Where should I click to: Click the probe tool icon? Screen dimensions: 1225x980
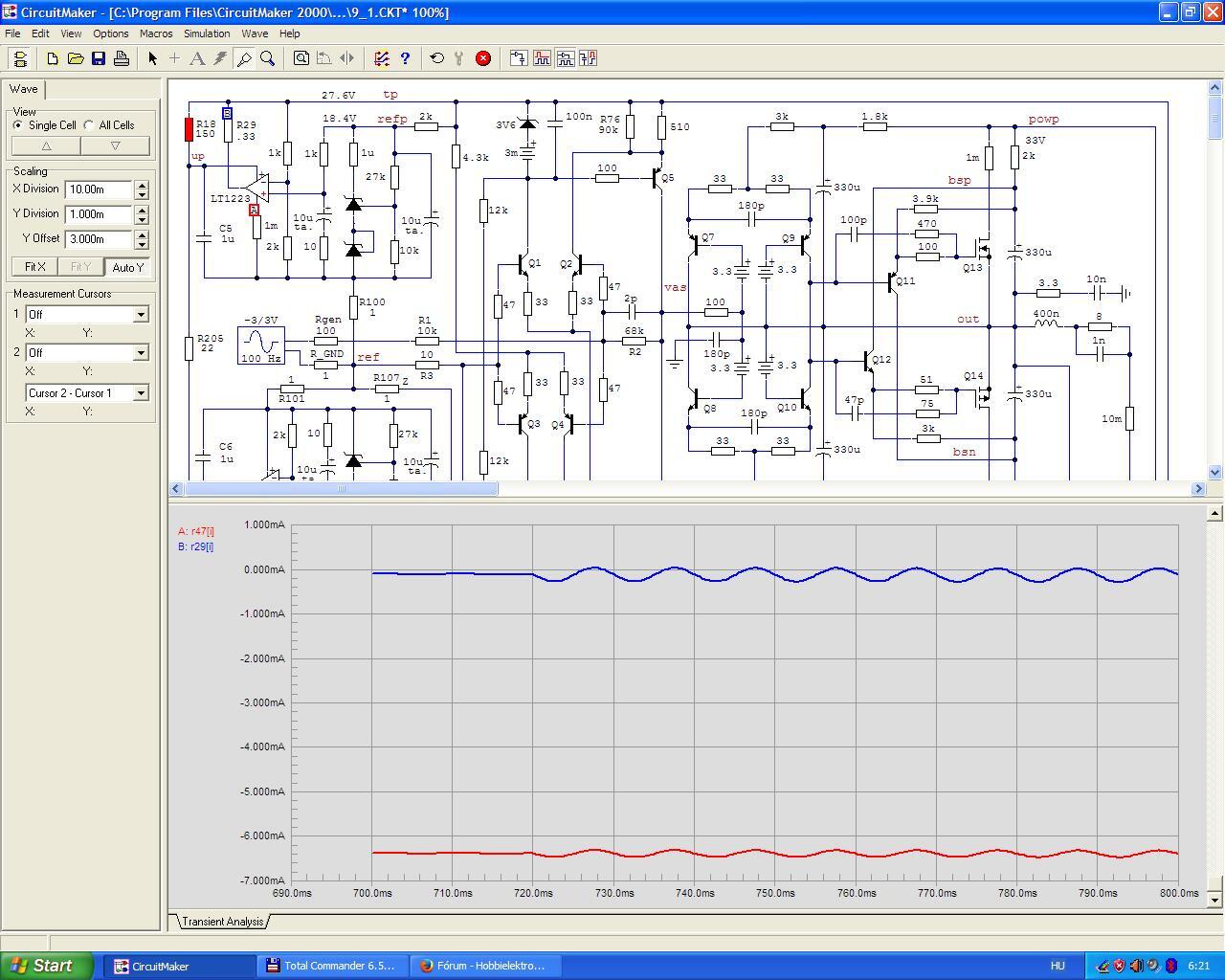(244, 58)
